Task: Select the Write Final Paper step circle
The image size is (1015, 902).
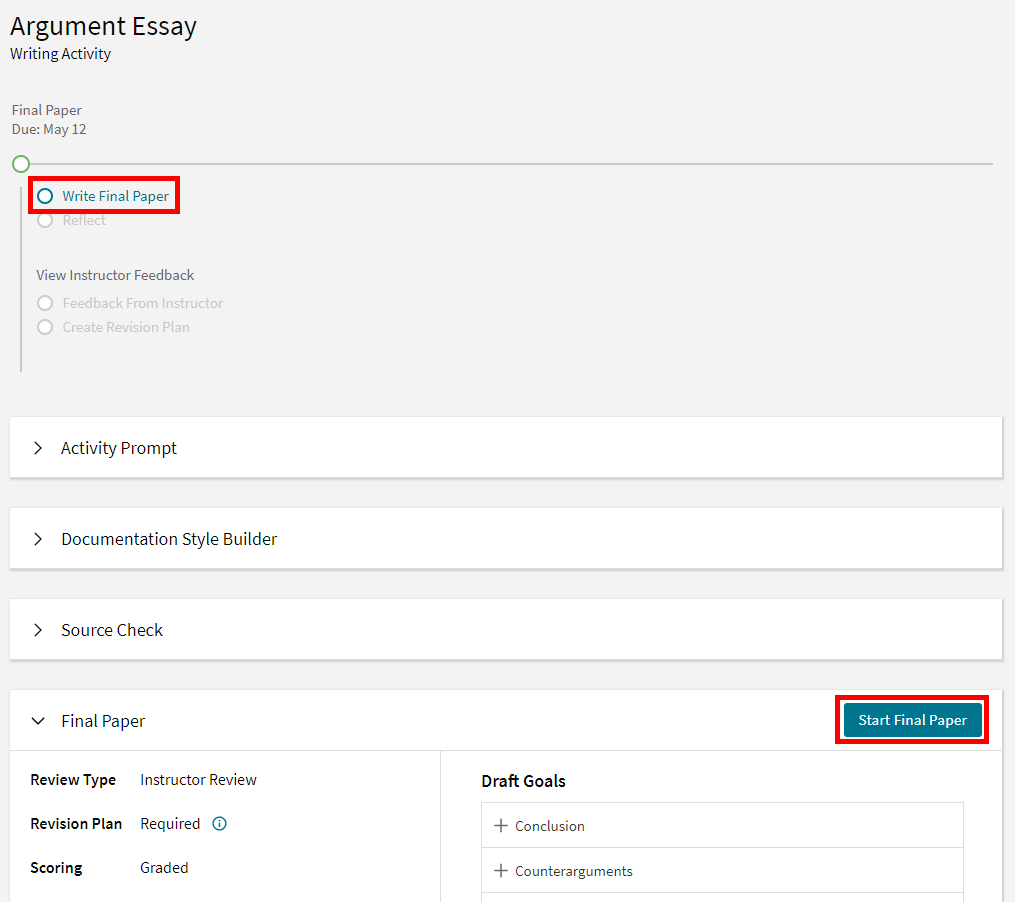Action: coord(45,196)
